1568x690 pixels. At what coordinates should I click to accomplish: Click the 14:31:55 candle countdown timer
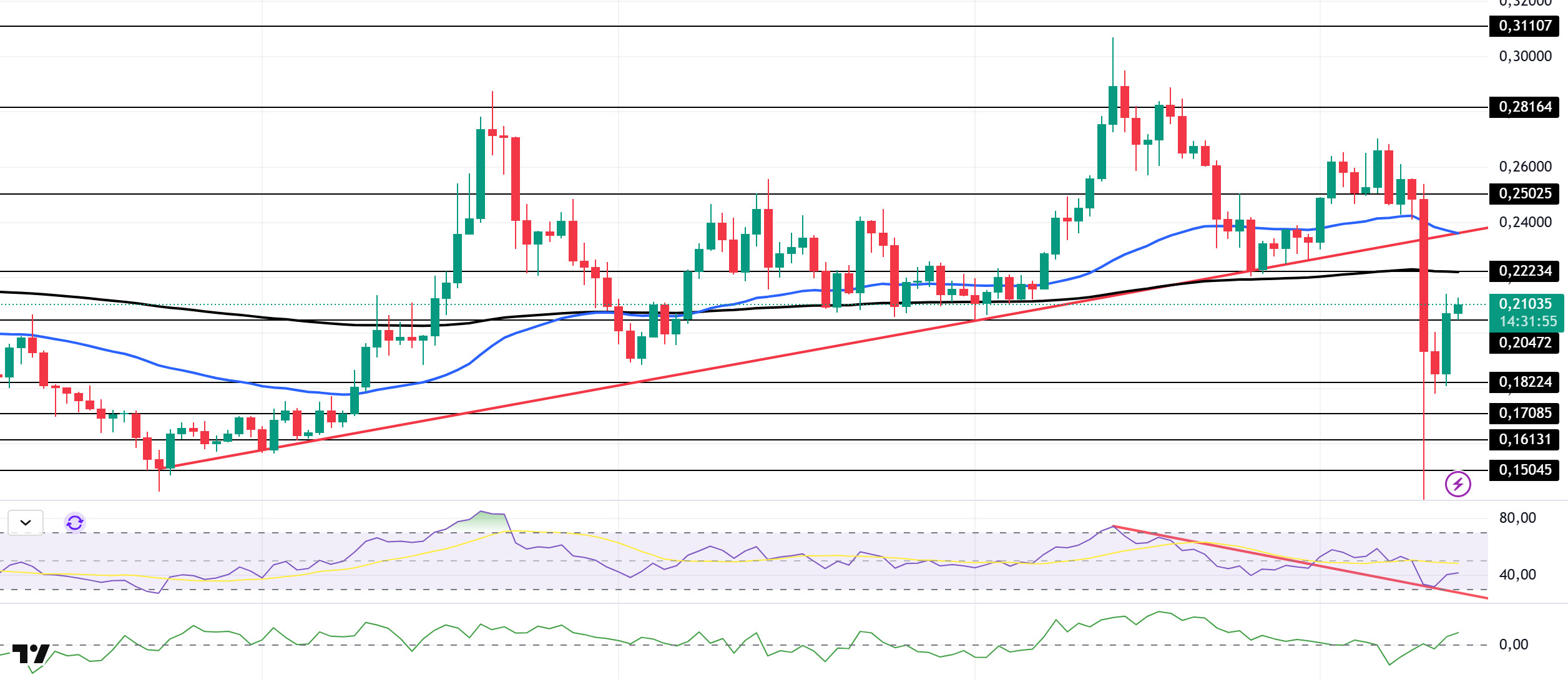(x=1528, y=322)
